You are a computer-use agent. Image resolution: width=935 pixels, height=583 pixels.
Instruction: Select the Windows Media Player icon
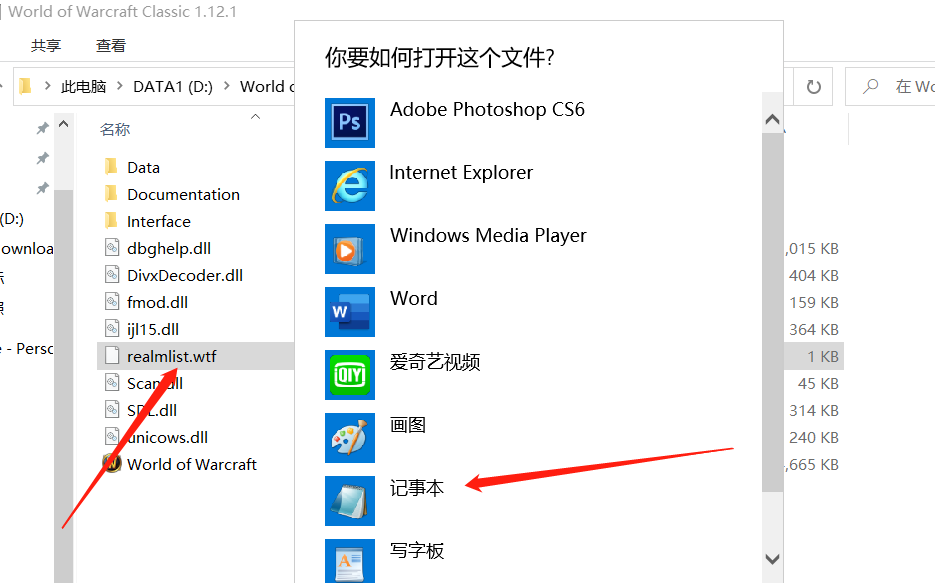pos(349,249)
